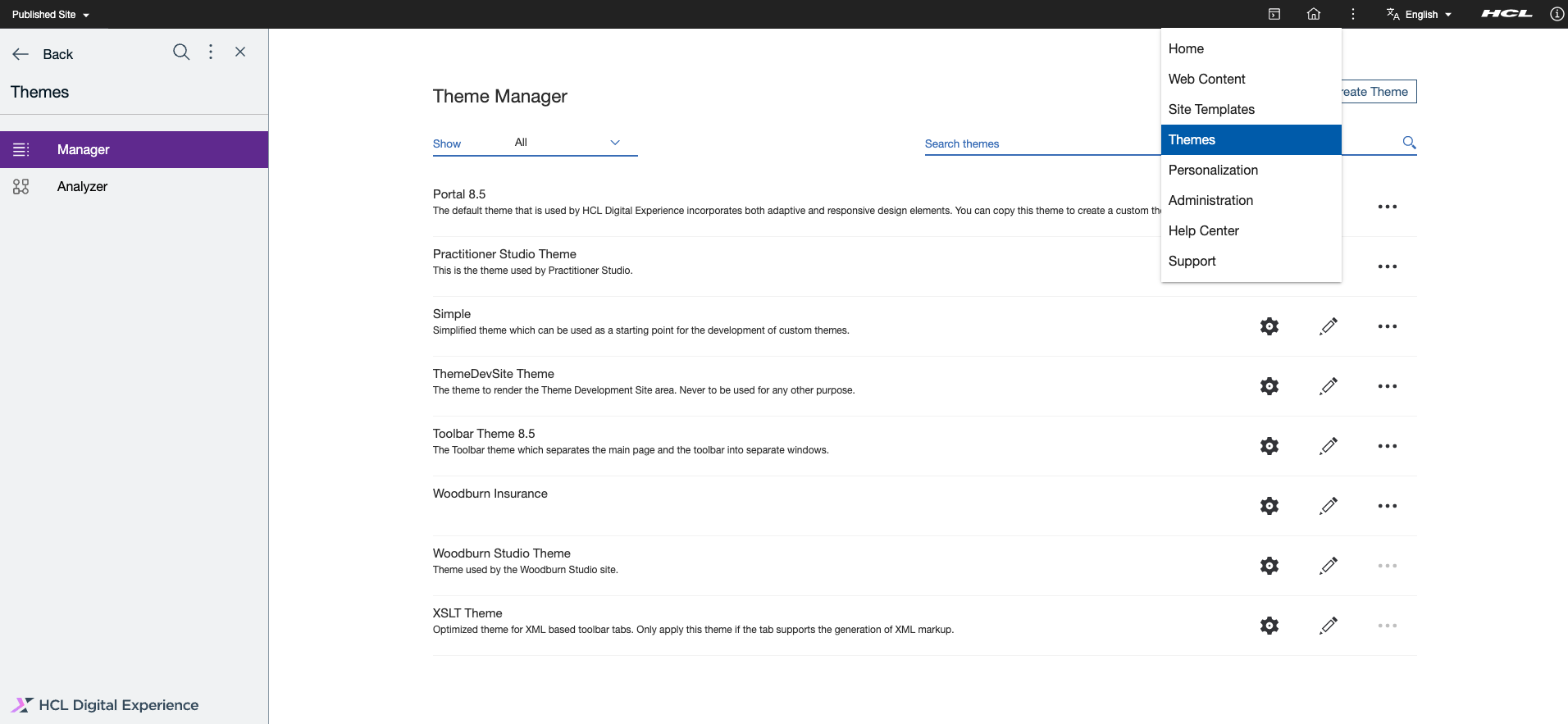
Task: Choose Home from navigation menu
Action: [x=1251, y=48]
